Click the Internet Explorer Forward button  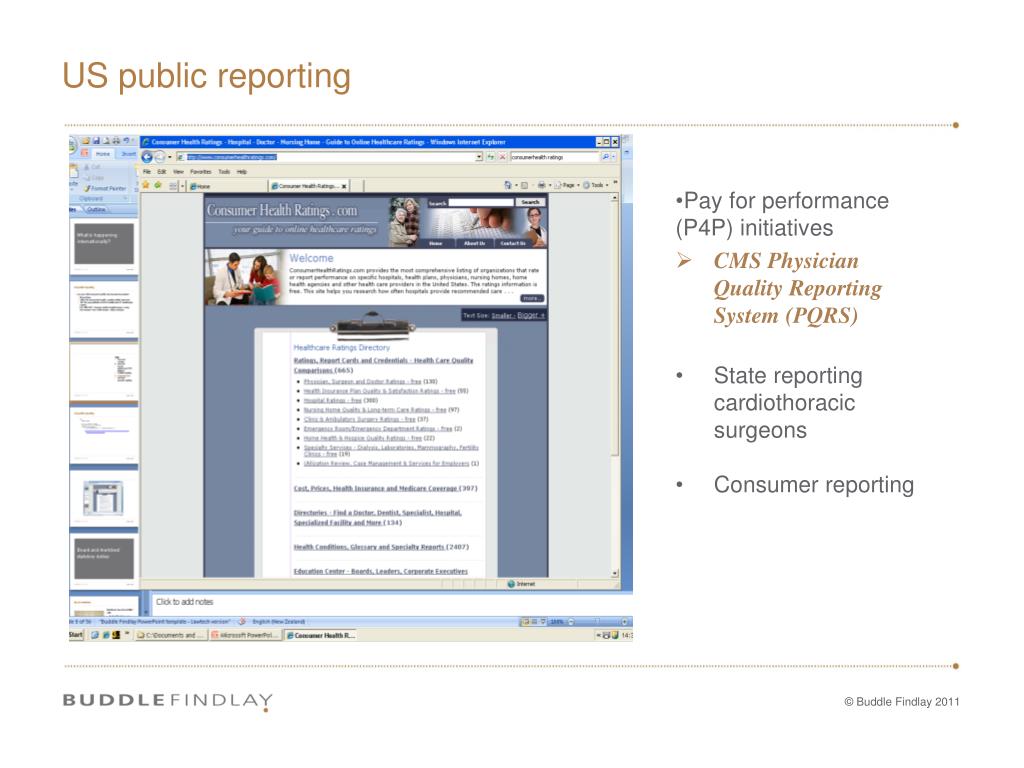click(160, 157)
